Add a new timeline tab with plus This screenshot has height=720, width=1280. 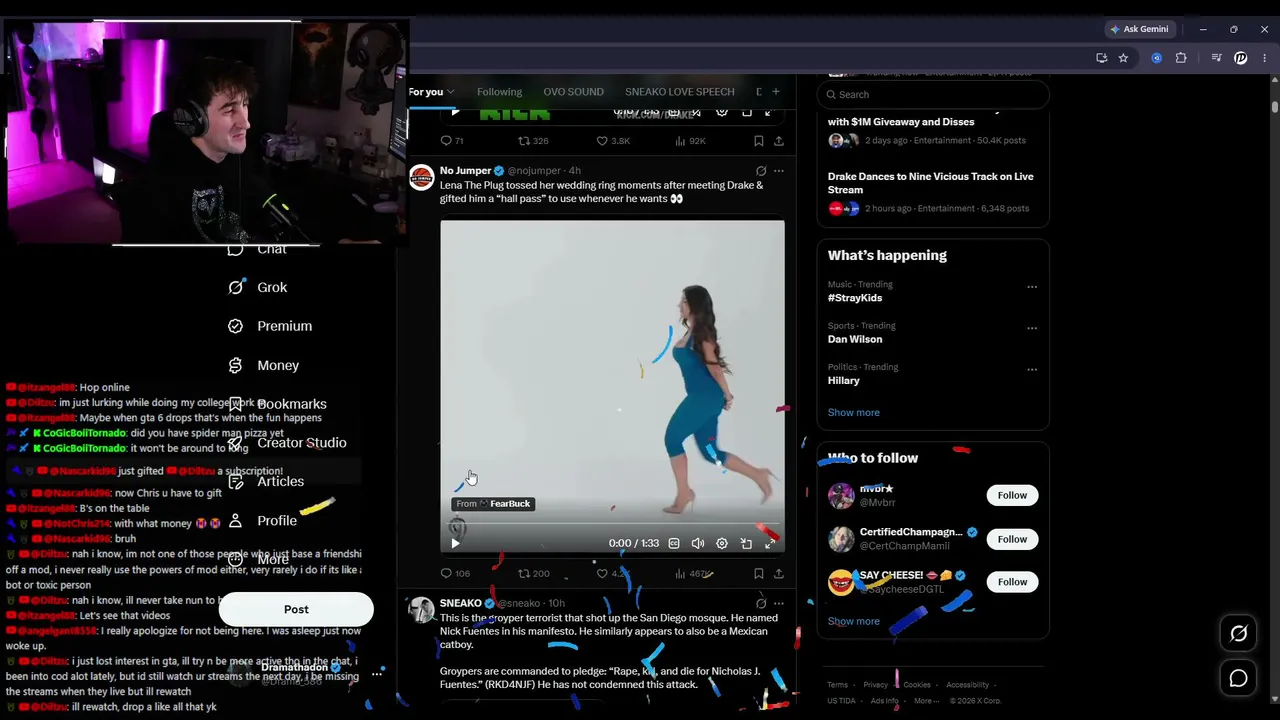(x=775, y=92)
